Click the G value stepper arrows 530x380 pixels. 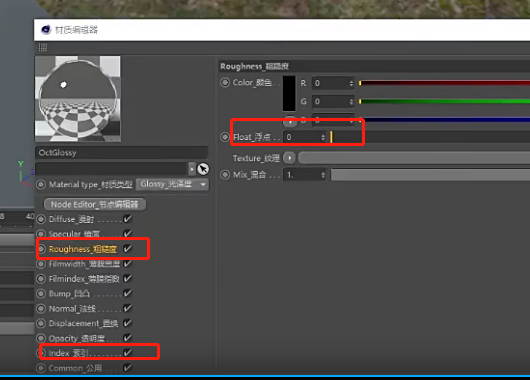coord(352,101)
